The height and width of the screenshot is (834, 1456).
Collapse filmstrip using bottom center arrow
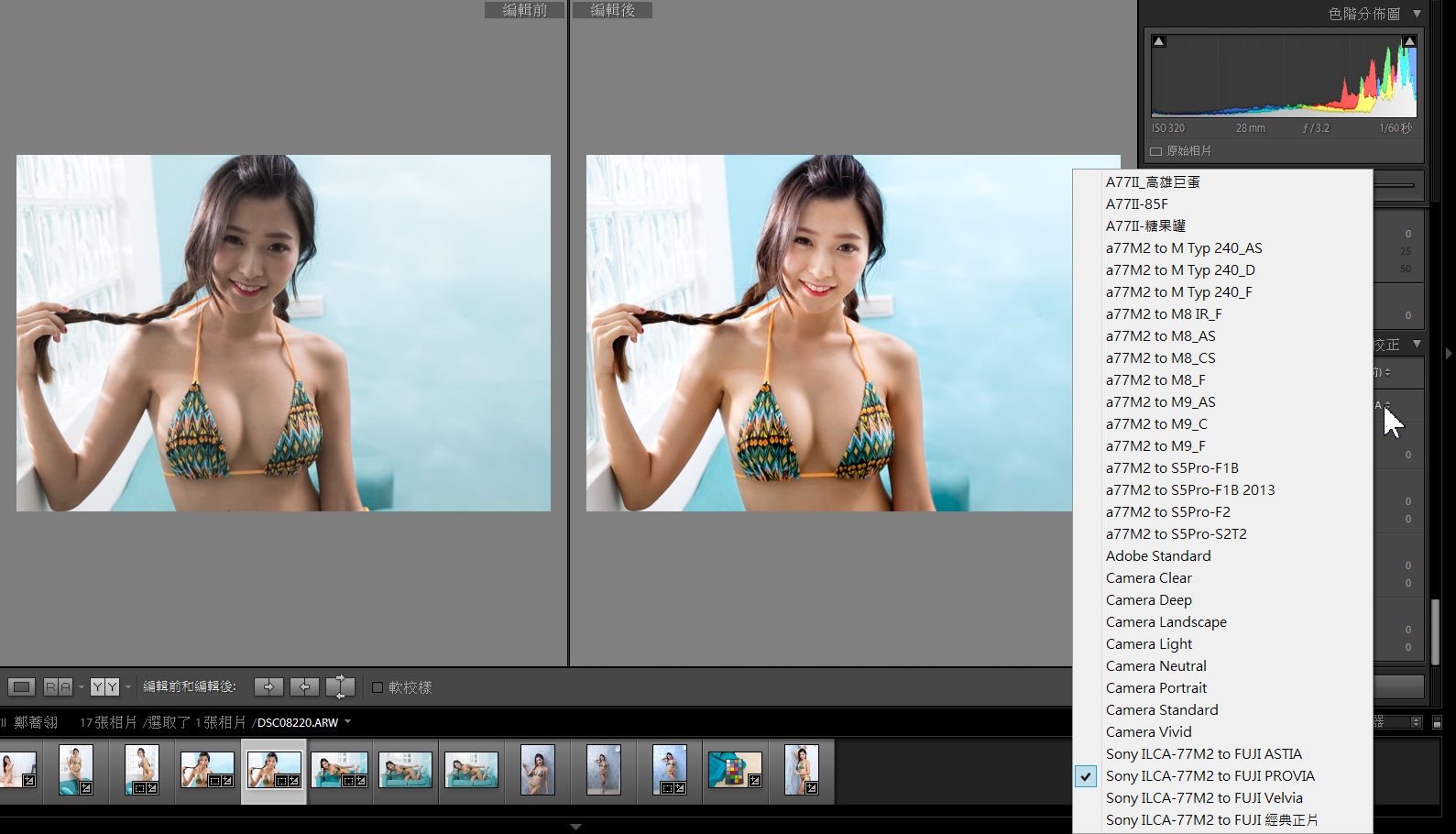click(x=575, y=827)
